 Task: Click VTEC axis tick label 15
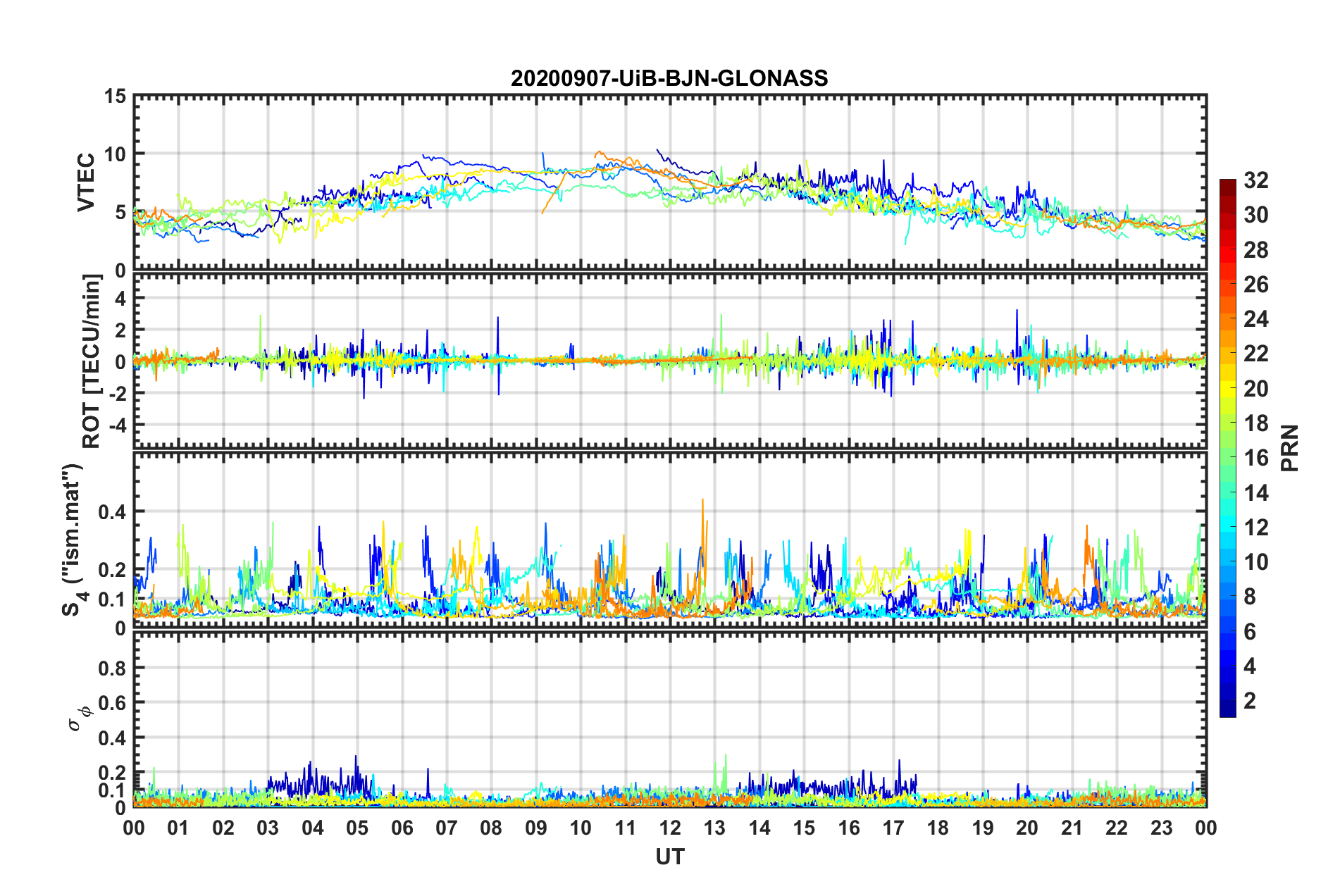tap(115, 96)
